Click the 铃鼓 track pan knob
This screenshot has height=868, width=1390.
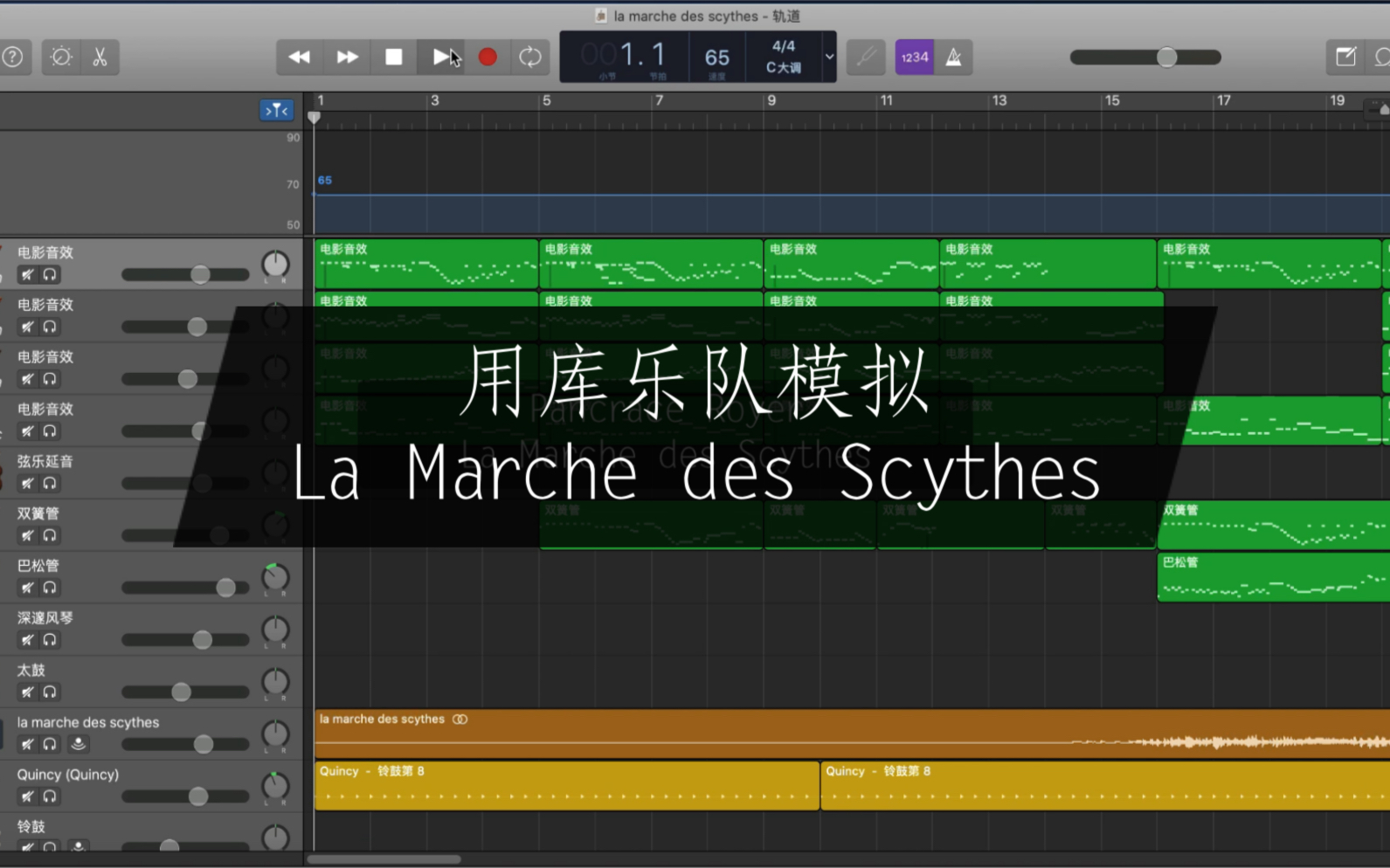click(275, 837)
